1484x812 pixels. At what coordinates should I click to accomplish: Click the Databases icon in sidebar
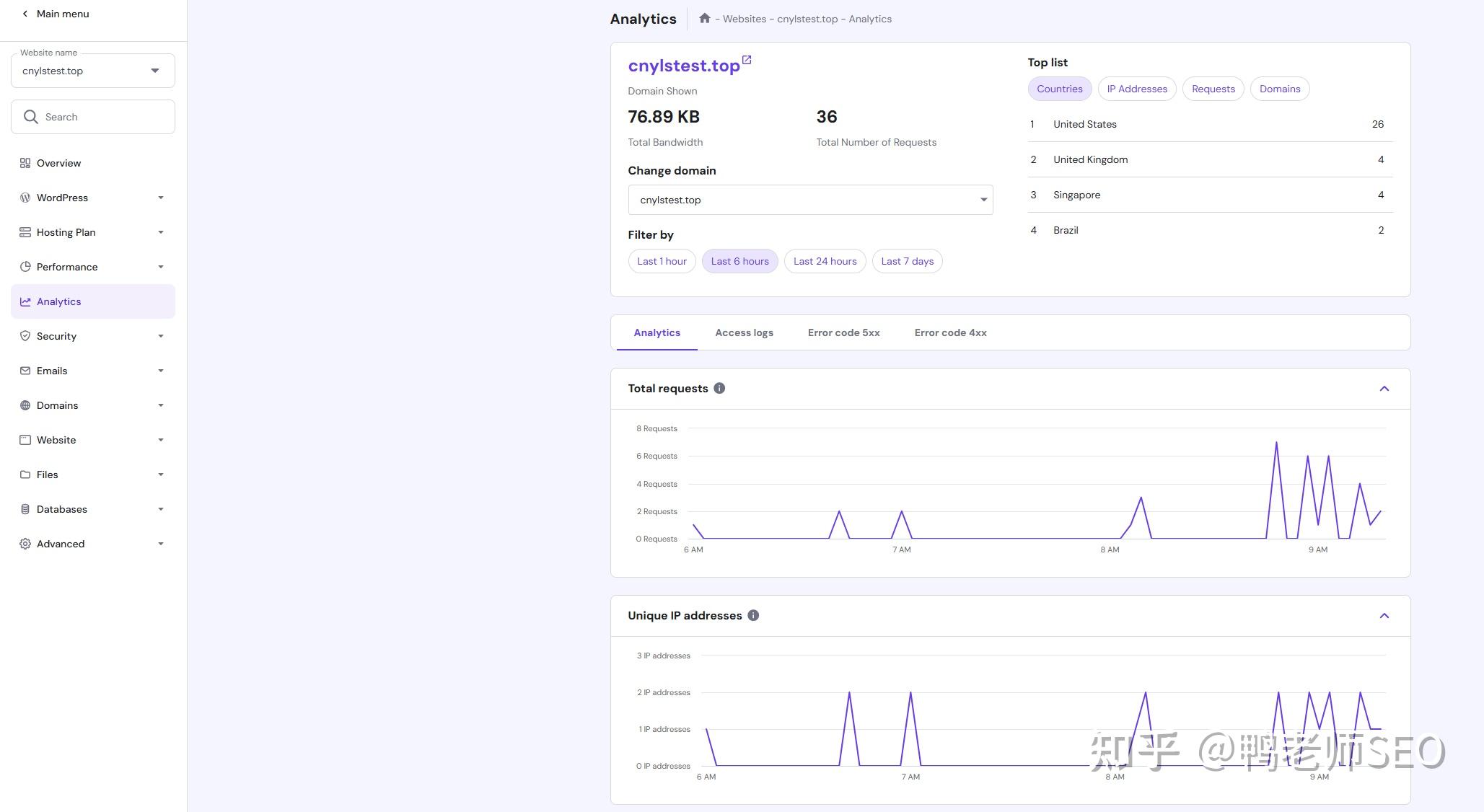(x=25, y=509)
